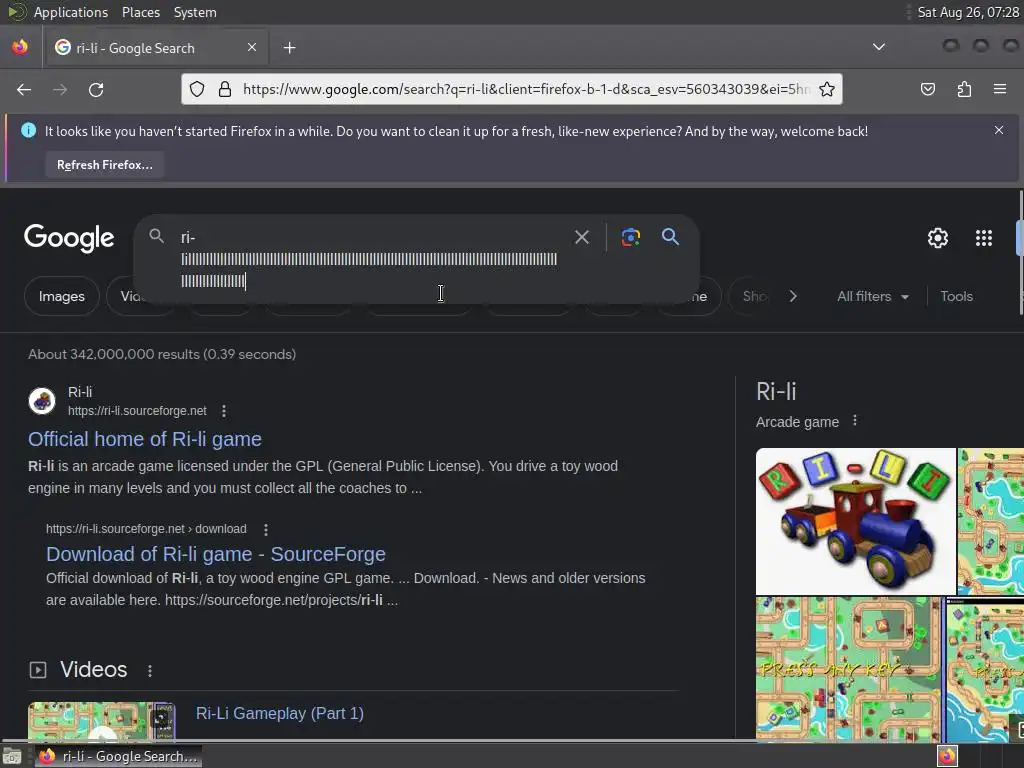Screen dimensions: 1024x768
Task: Clear the Google search box text
Action: coord(581,237)
